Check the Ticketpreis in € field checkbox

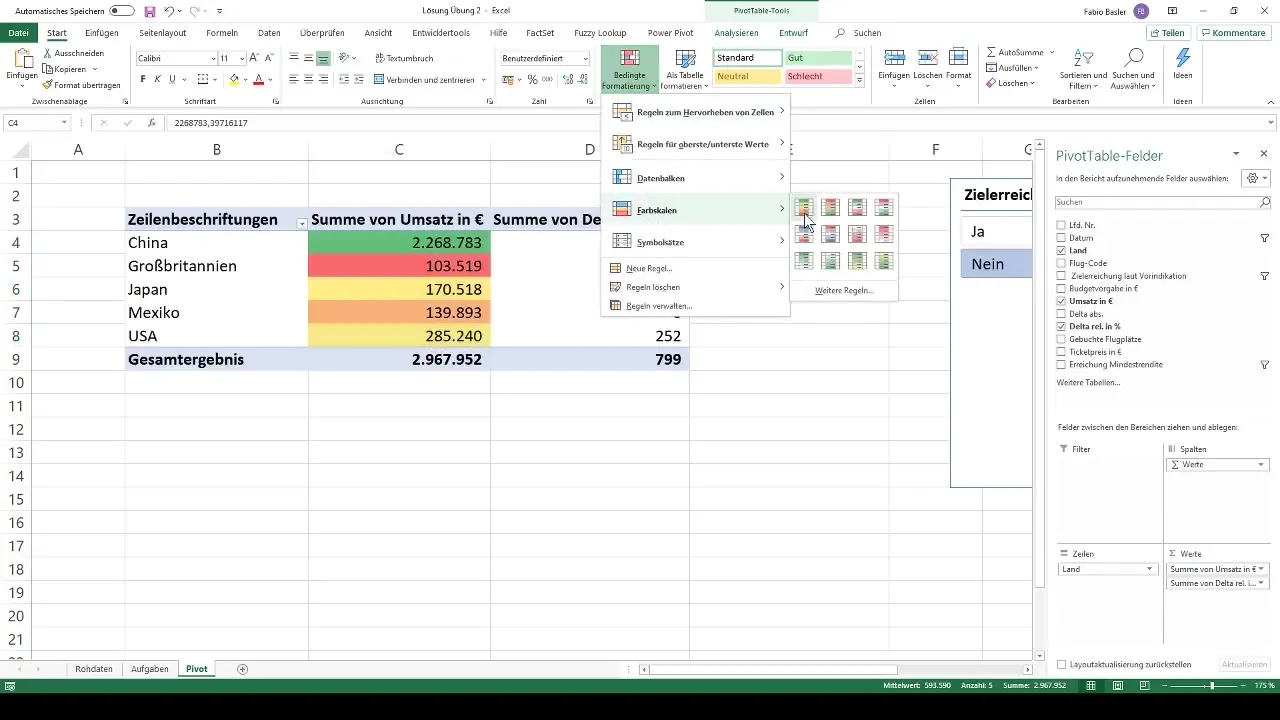[x=1061, y=352]
